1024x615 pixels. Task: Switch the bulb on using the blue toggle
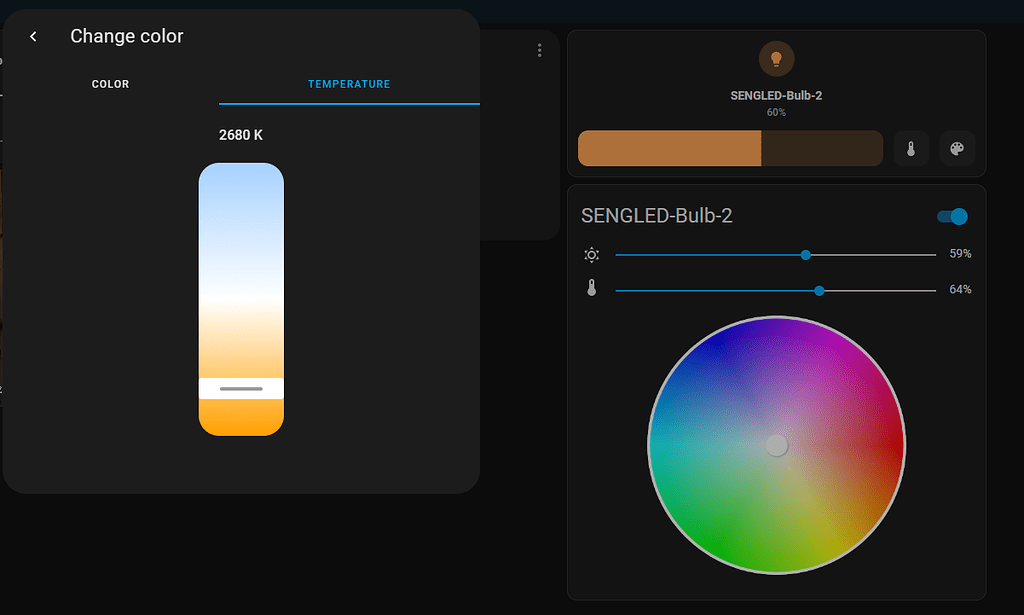pos(951,216)
